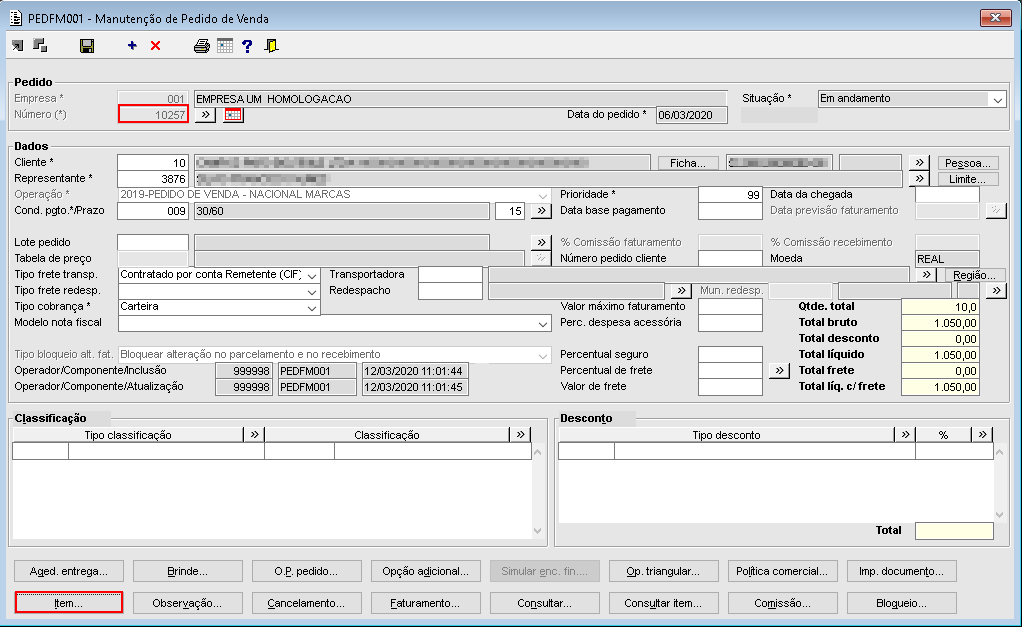Open the Representante lookup arrows before Limite button
The height and width of the screenshot is (627, 1022).
point(919,179)
